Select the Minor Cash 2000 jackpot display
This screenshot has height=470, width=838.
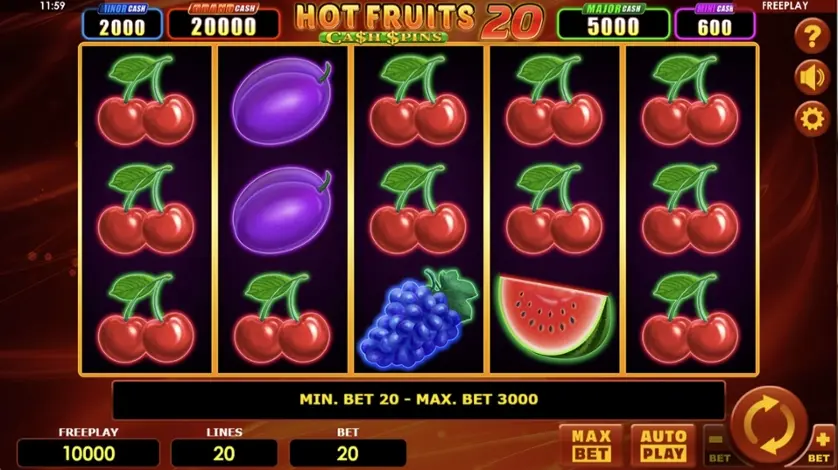pos(122,22)
